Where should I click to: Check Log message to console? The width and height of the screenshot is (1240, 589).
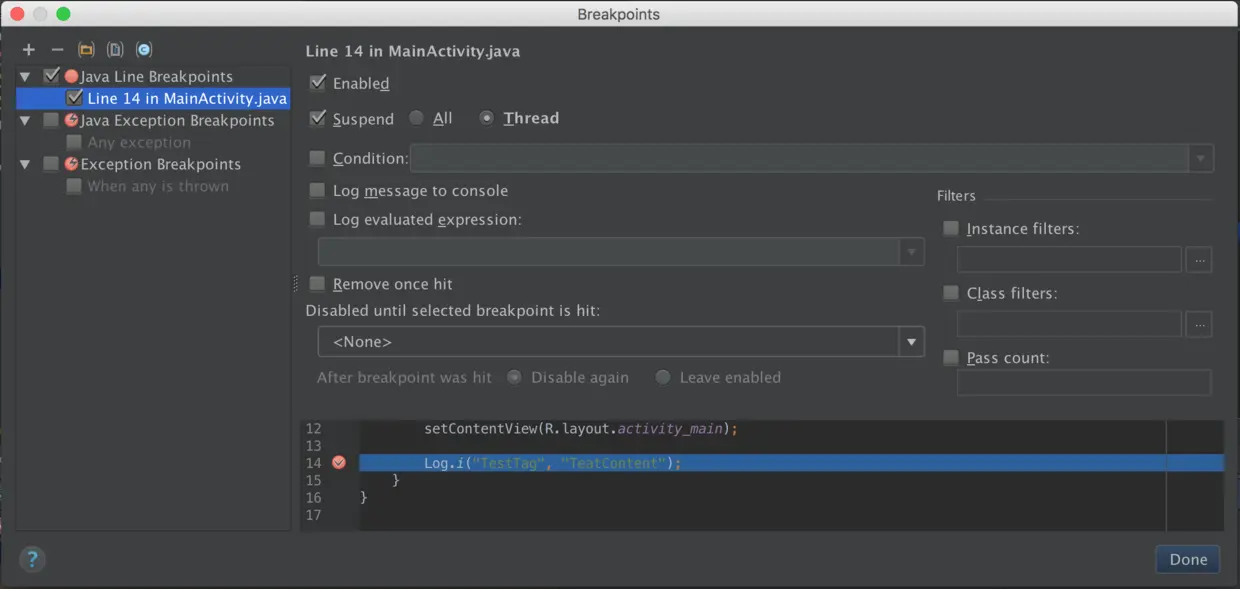coord(317,190)
